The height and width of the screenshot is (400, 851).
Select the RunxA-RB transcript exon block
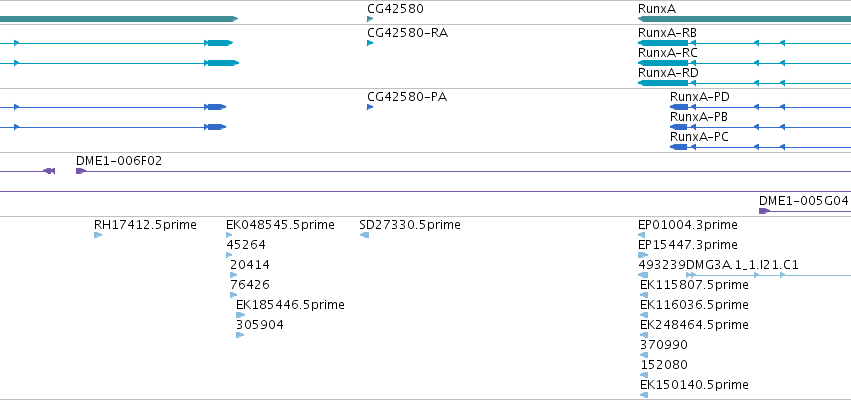[663, 43]
